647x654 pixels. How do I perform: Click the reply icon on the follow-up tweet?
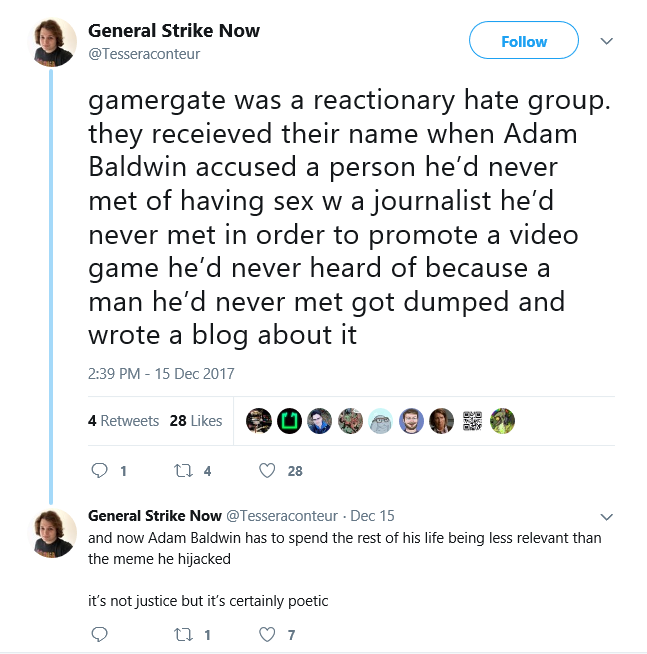99,634
